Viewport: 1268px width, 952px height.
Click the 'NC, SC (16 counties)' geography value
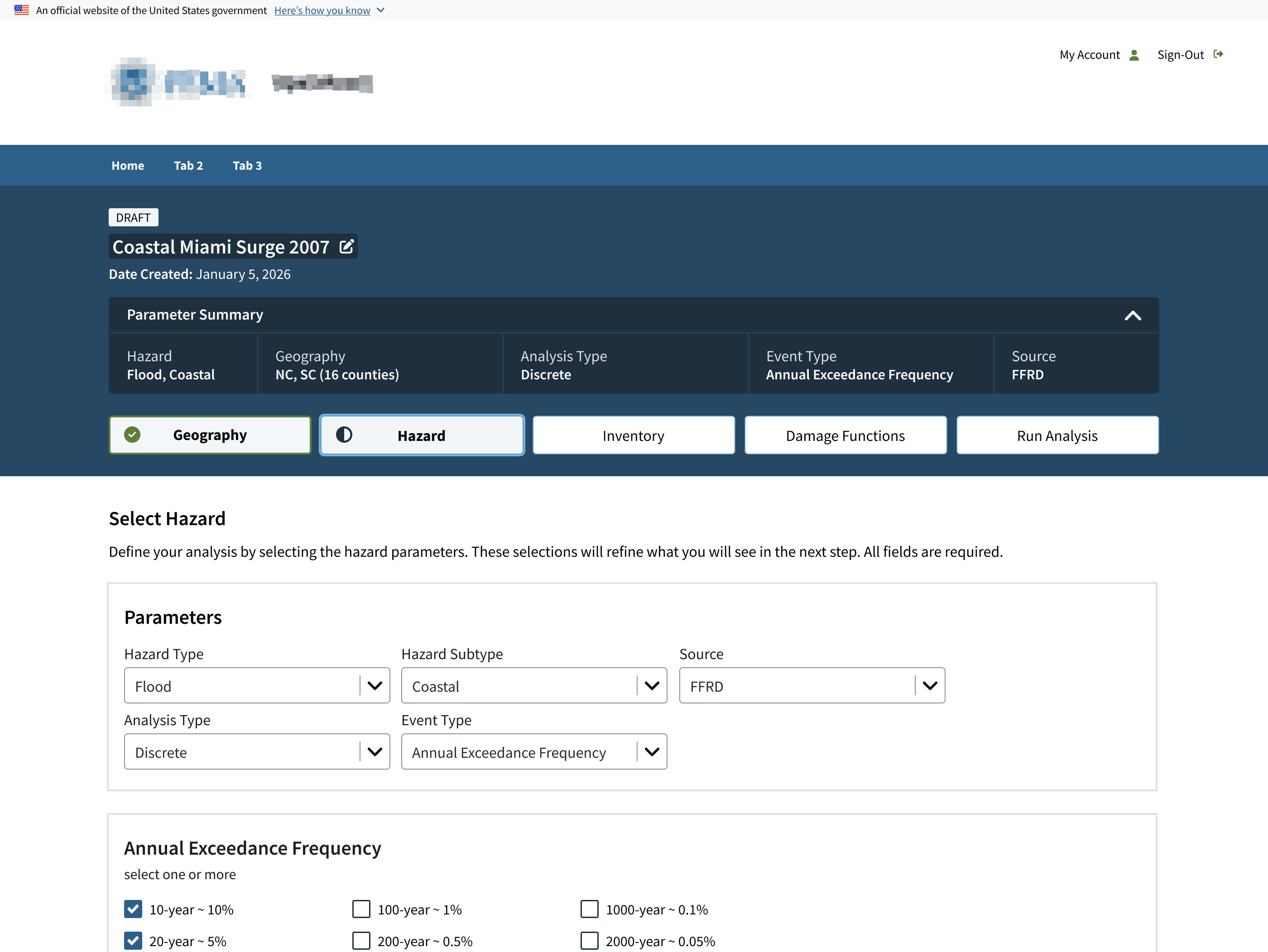[x=337, y=375]
